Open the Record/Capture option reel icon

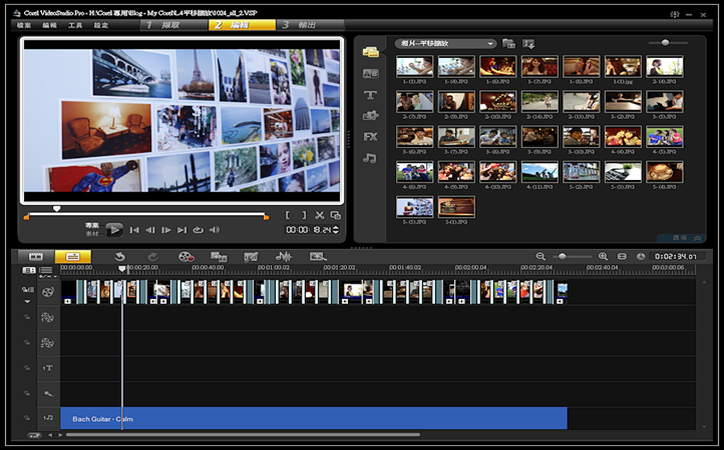coord(186,257)
